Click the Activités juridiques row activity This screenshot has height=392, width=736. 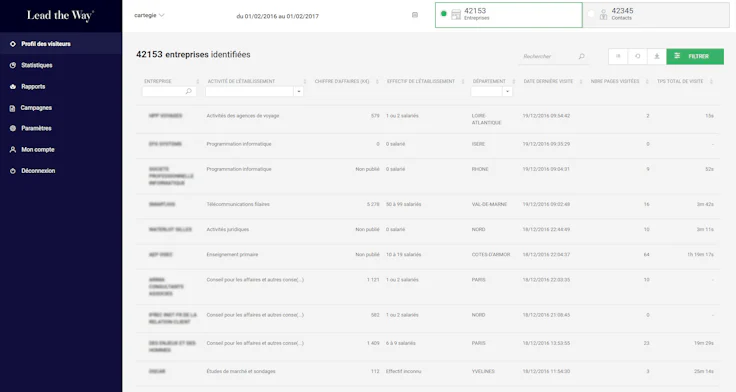coord(228,230)
